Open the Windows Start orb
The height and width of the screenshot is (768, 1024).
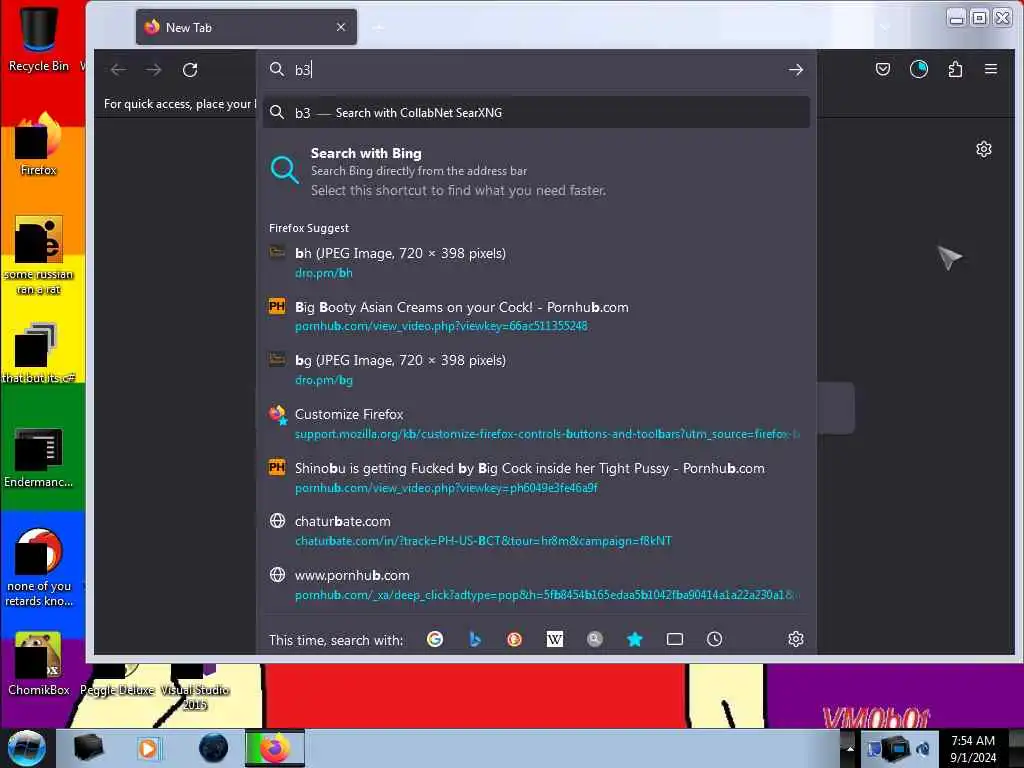click(x=27, y=748)
